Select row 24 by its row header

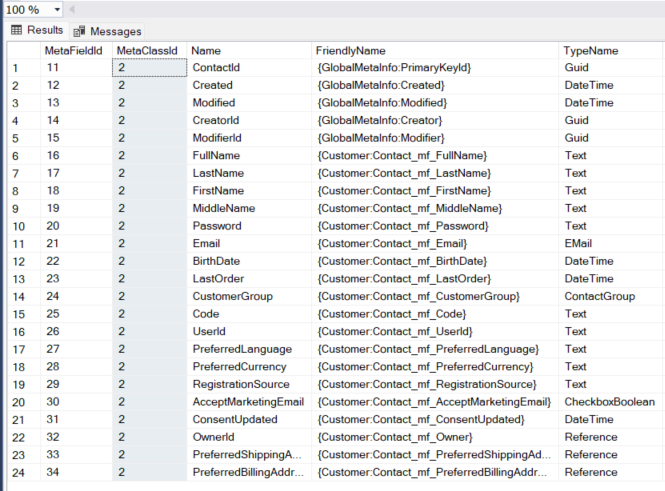click(20, 472)
